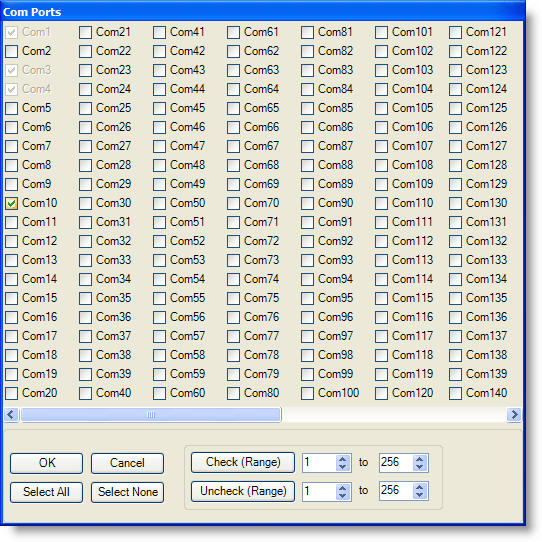Image resolution: width=542 pixels, height=542 pixels.
Task: Check the Com77 port
Action: click(x=233, y=336)
